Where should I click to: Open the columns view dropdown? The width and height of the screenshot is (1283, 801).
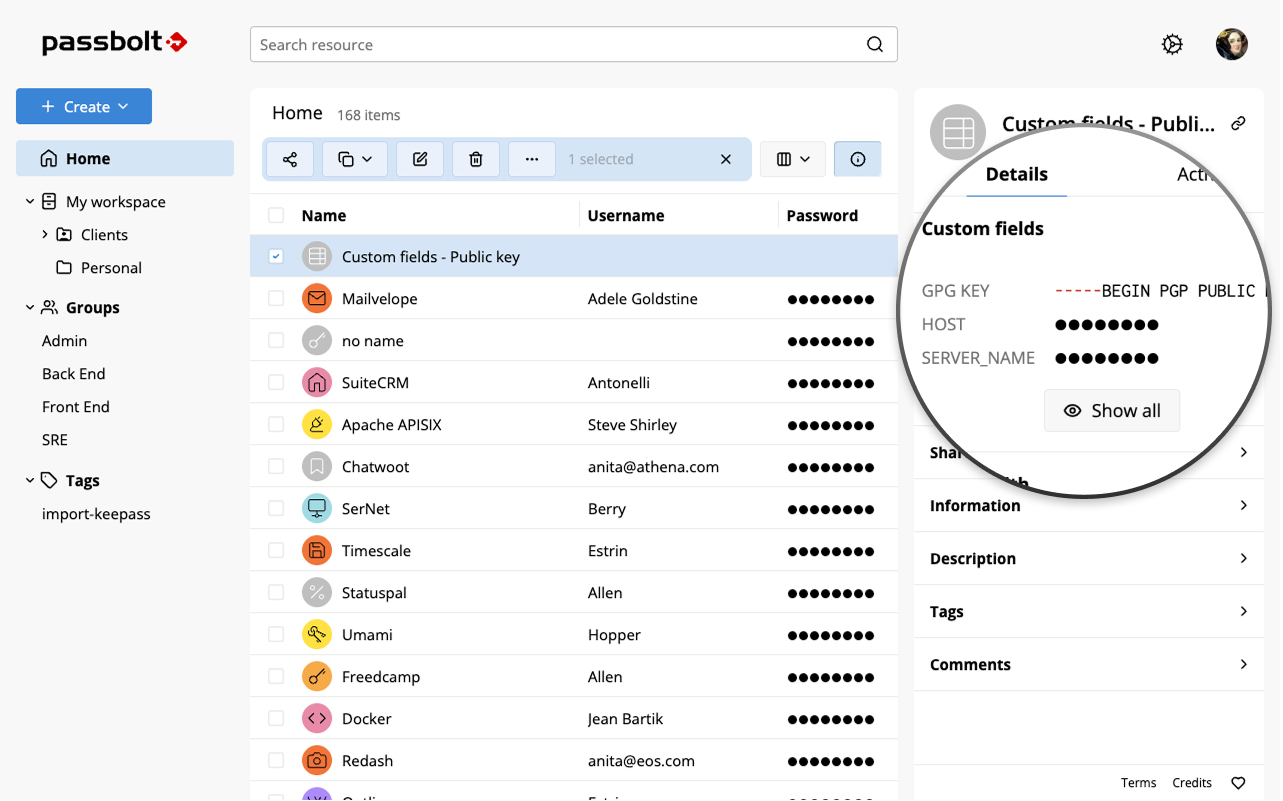pyautogui.click(x=793, y=159)
